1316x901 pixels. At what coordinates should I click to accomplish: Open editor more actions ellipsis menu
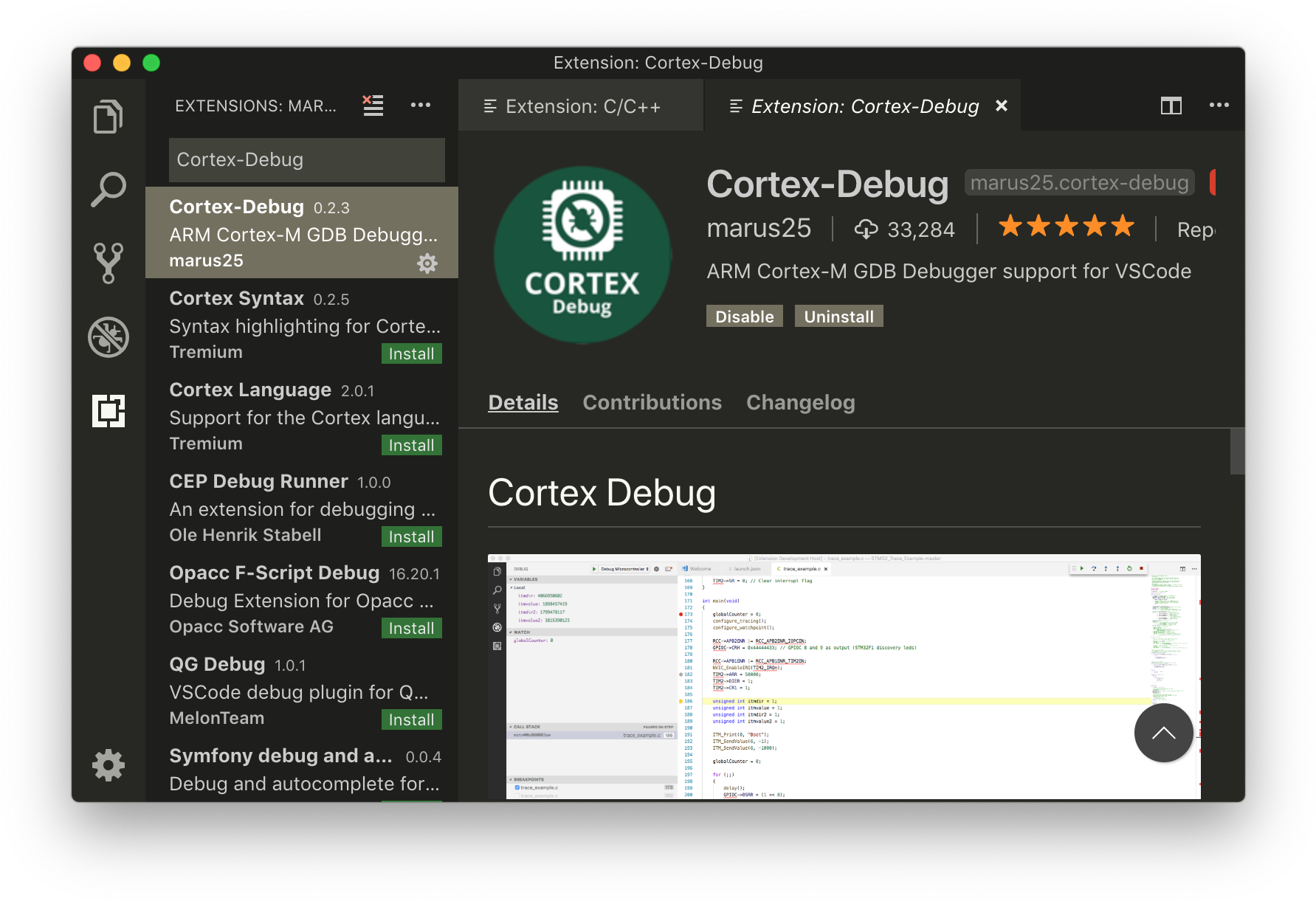[1219, 106]
